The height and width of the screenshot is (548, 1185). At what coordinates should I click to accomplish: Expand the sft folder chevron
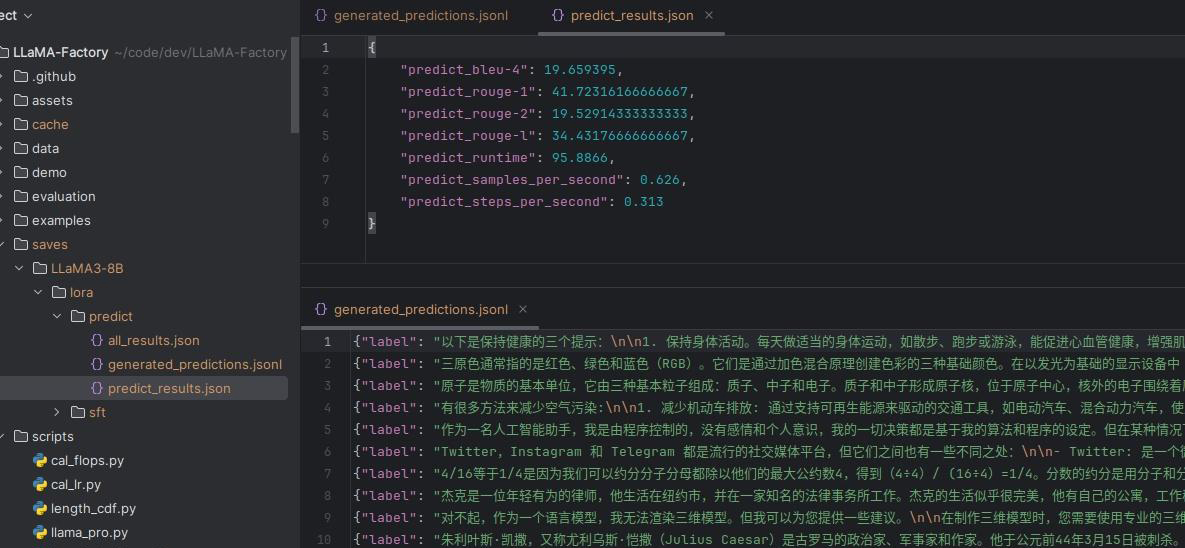click(x=57, y=413)
